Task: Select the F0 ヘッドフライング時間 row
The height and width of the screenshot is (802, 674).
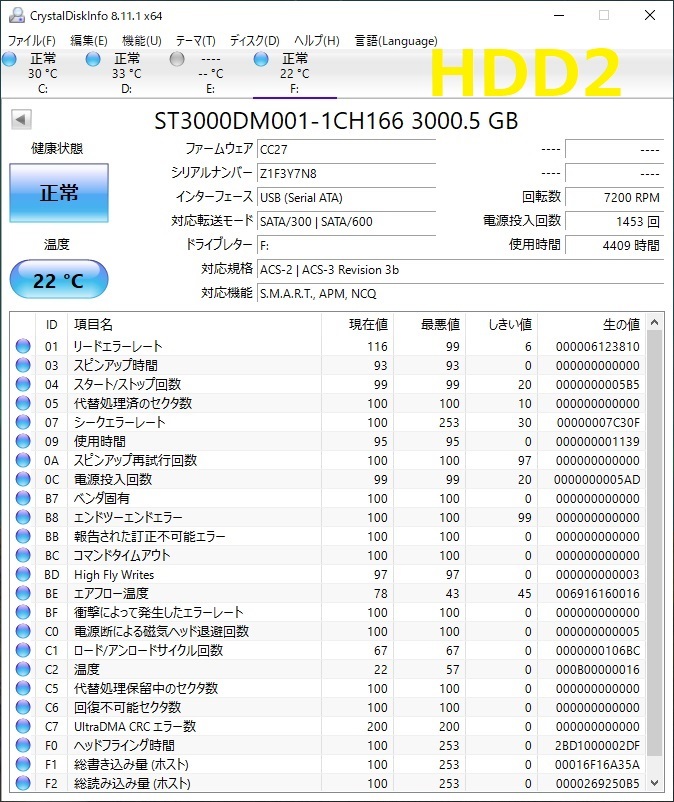Action: (328, 745)
